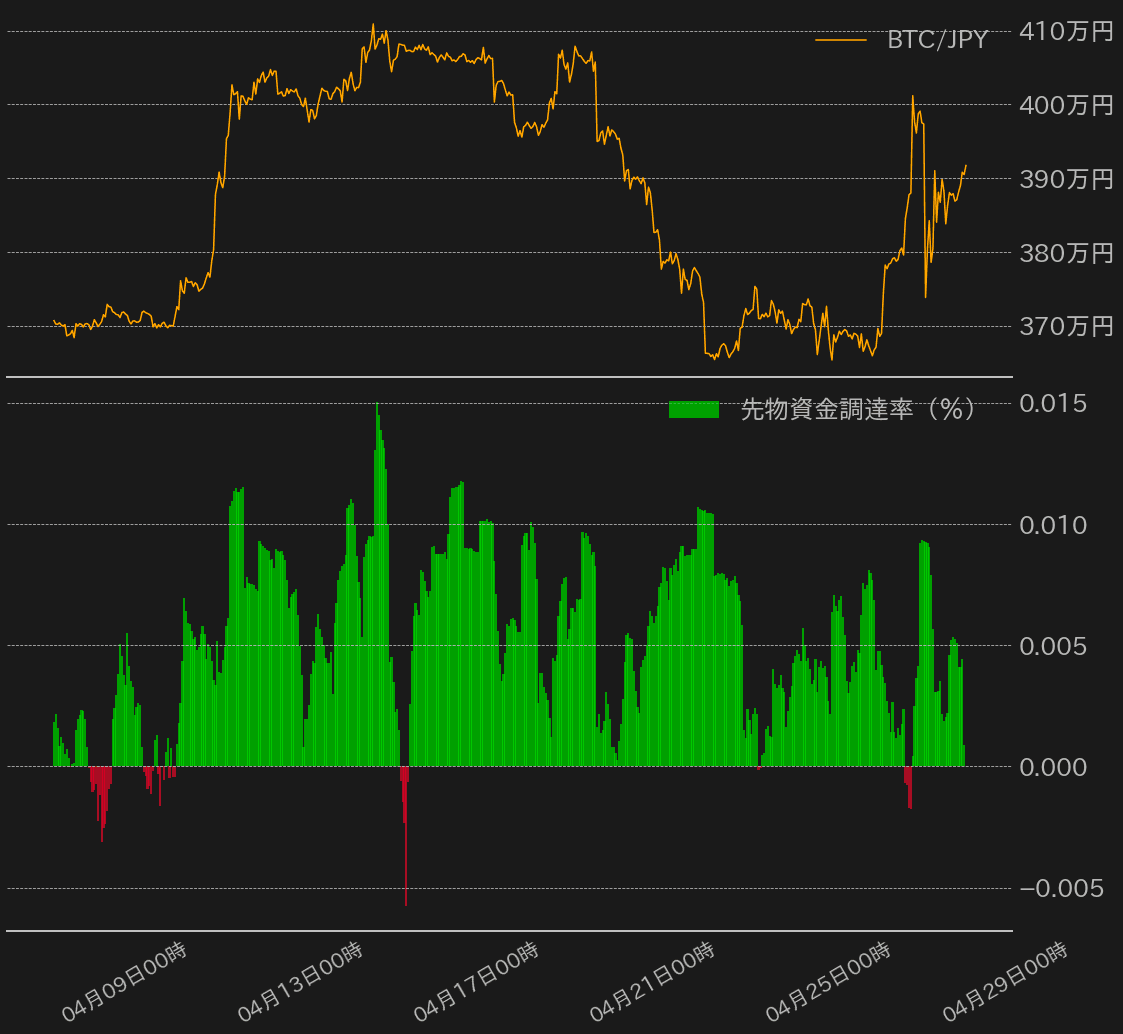Image resolution: width=1123 pixels, height=1034 pixels.
Task: Click the orange BTC/JPY legend line
Action: coord(840,40)
